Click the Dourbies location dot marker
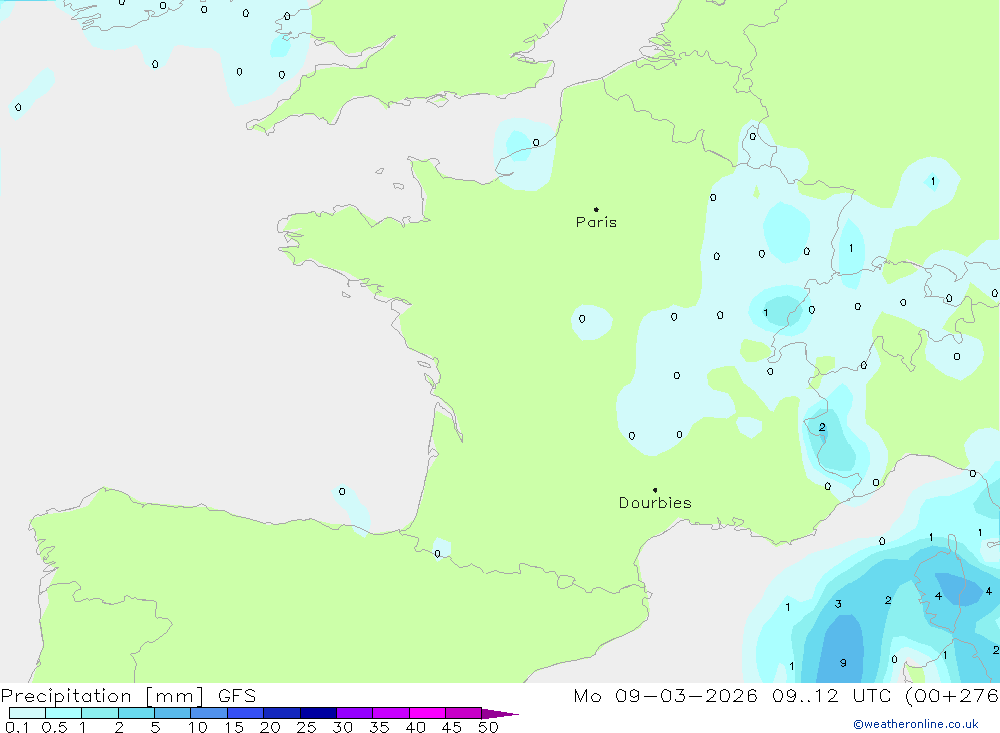The height and width of the screenshot is (733, 1000). pos(655,490)
